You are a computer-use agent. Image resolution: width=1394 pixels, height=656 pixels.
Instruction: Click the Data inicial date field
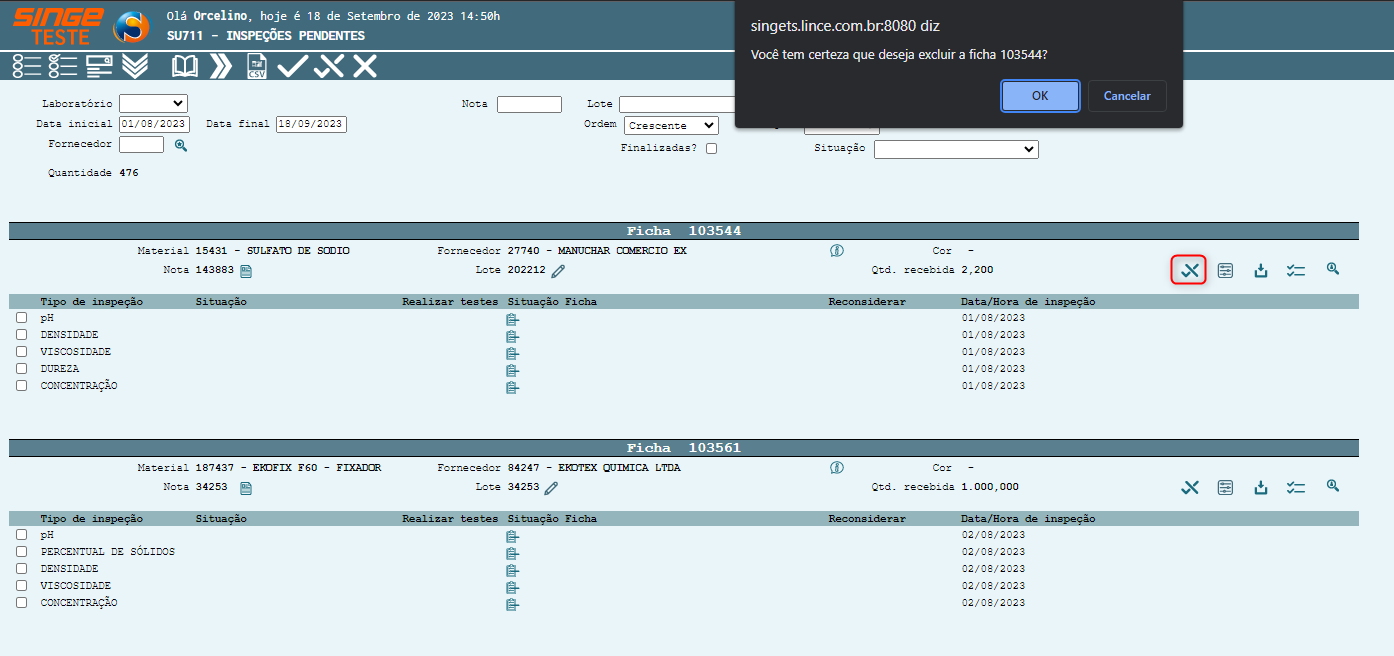tap(154, 125)
